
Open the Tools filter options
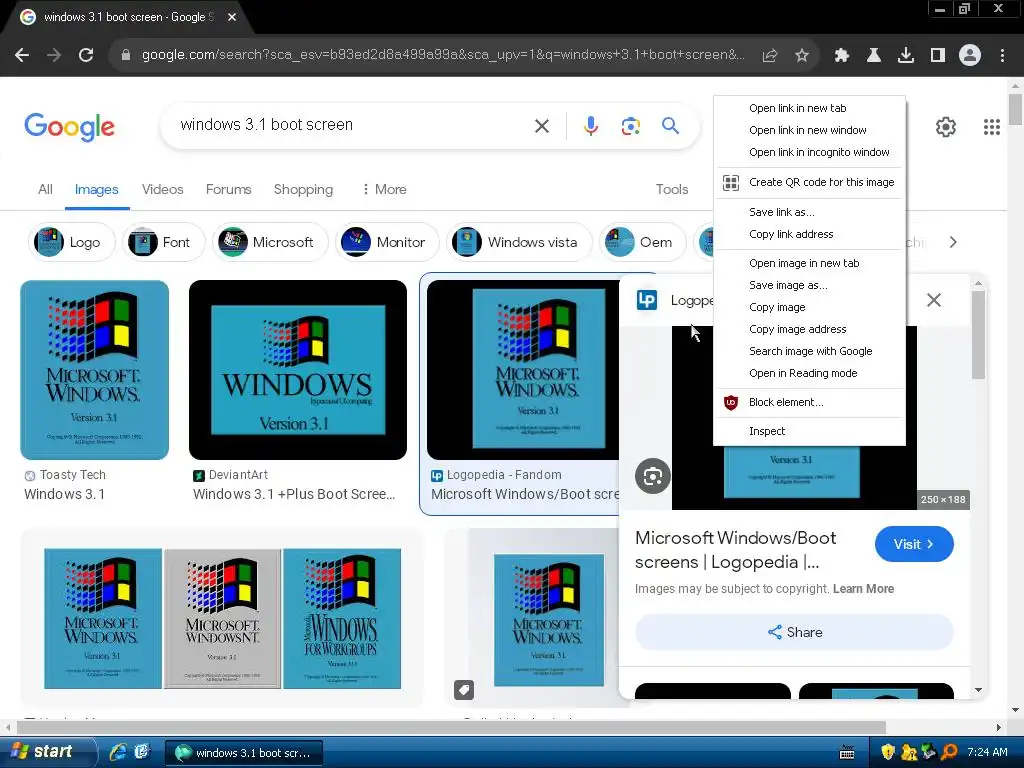coord(671,189)
